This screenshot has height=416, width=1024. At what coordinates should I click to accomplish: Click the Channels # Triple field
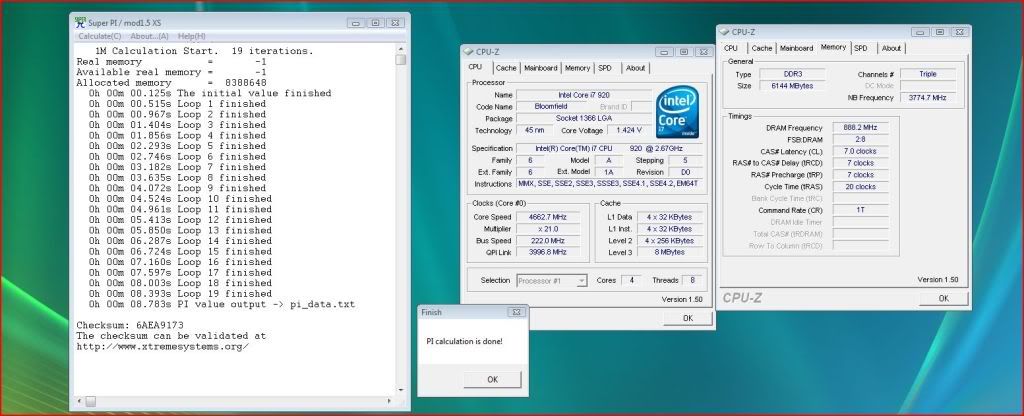point(928,74)
